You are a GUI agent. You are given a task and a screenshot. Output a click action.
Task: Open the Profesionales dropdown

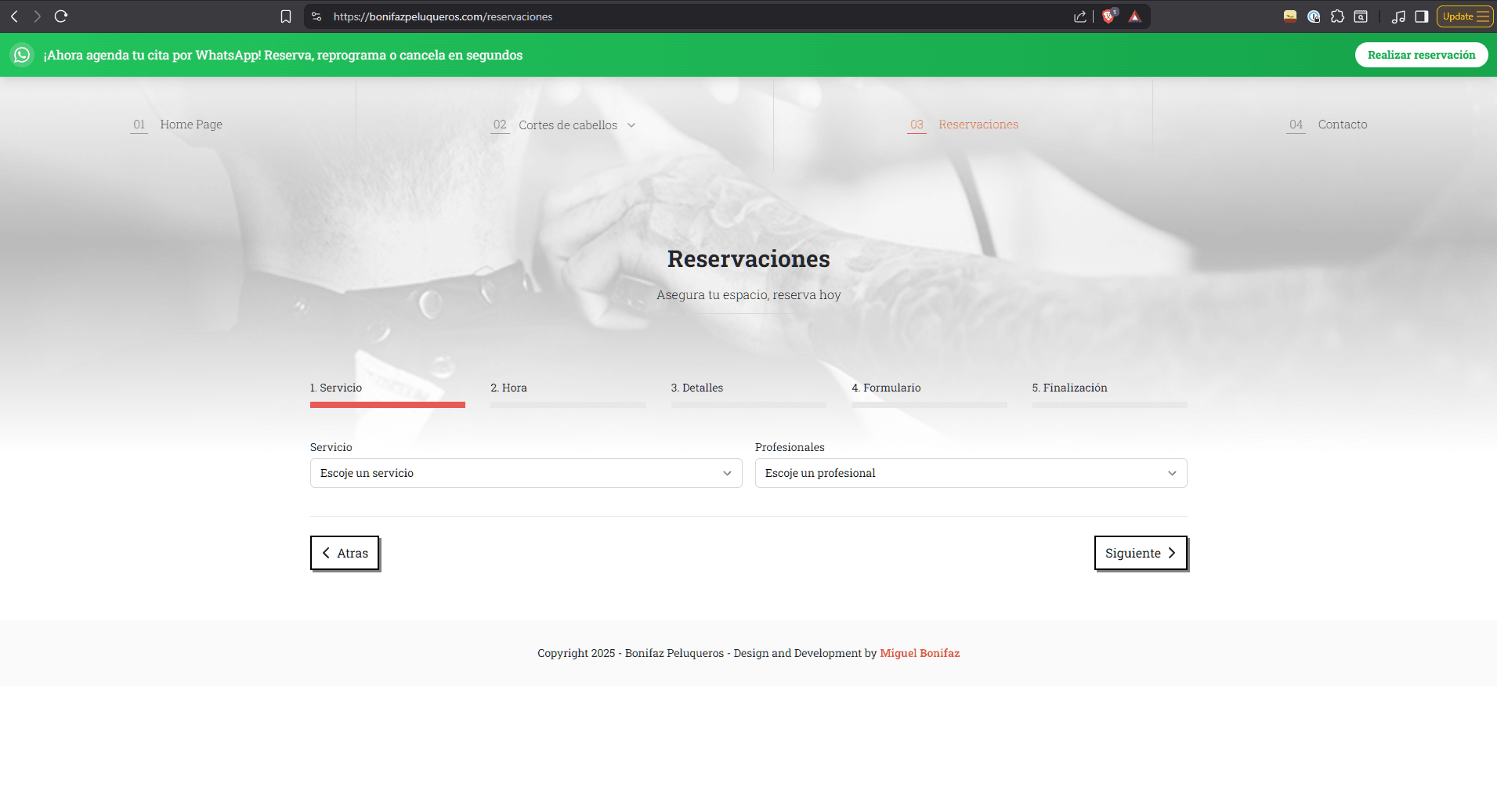(x=971, y=473)
